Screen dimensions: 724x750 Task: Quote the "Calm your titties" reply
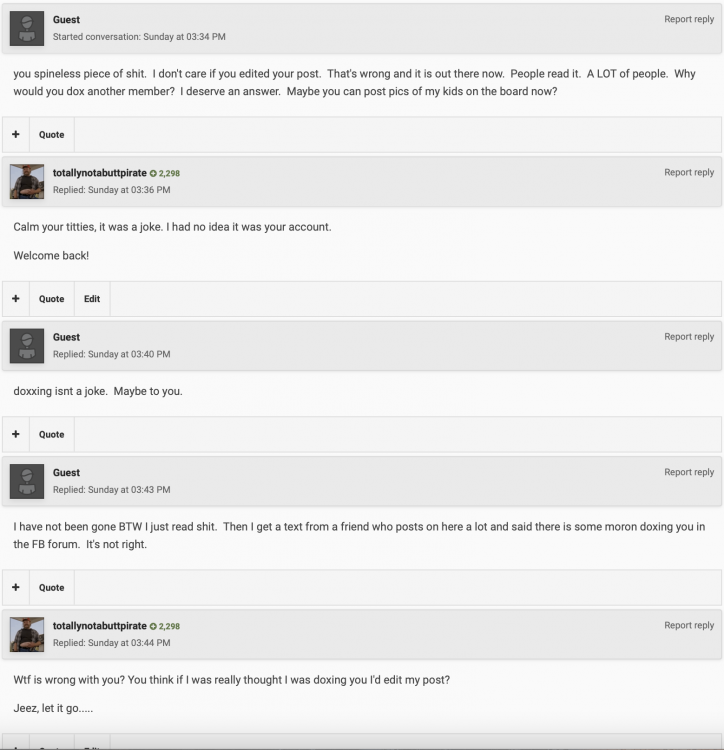pos(52,299)
